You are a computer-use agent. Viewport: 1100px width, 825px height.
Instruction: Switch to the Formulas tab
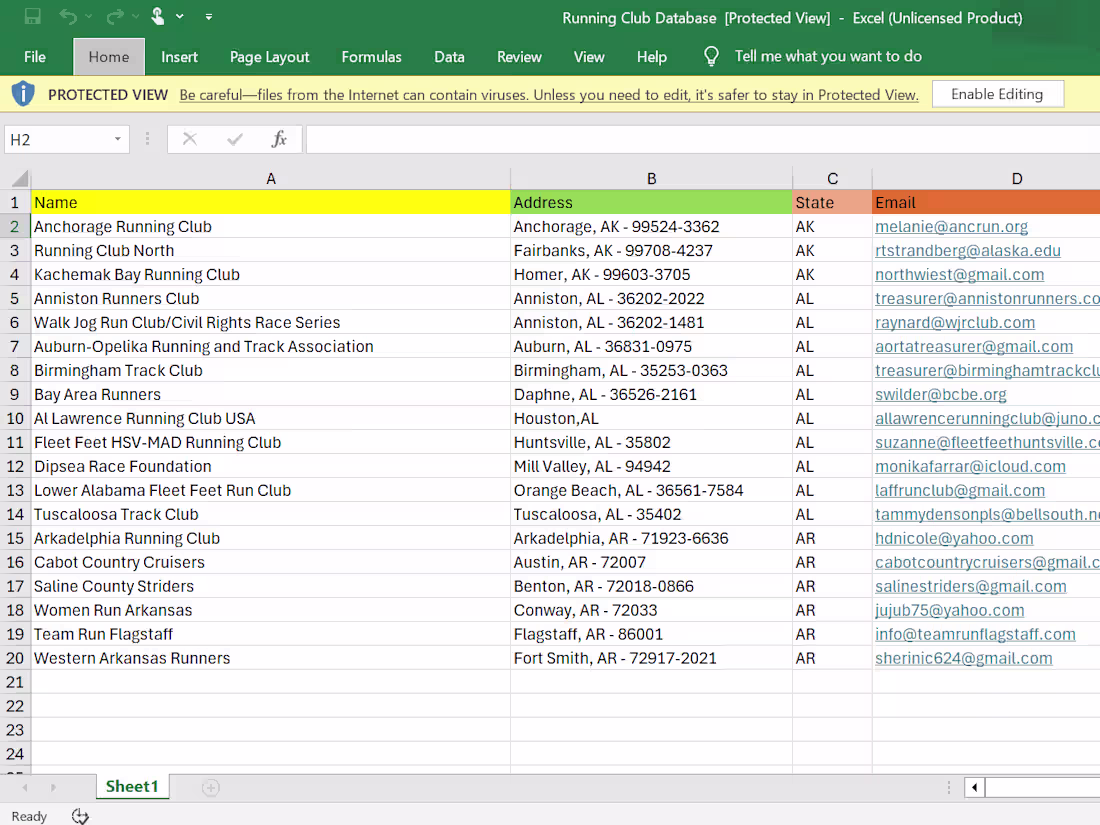(371, 57)
